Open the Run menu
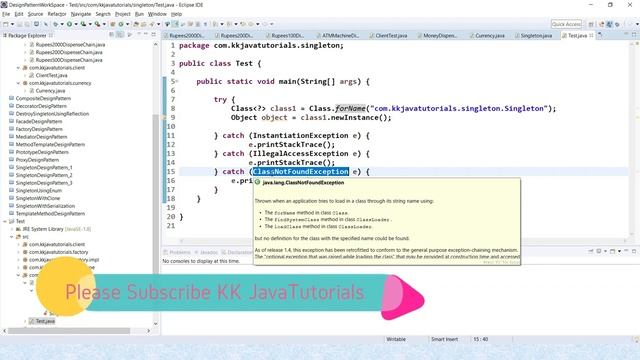This screenshot has height=360, width=640. (x=139, y=14)
